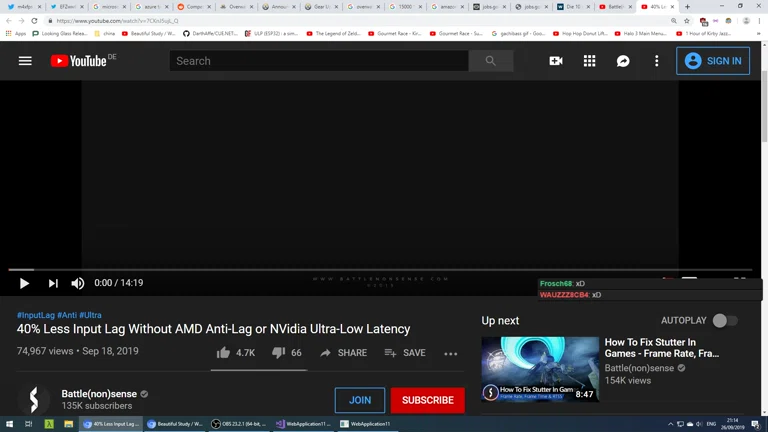Open the Windows Start menu

pyautogui.click(x=9, y=424)
